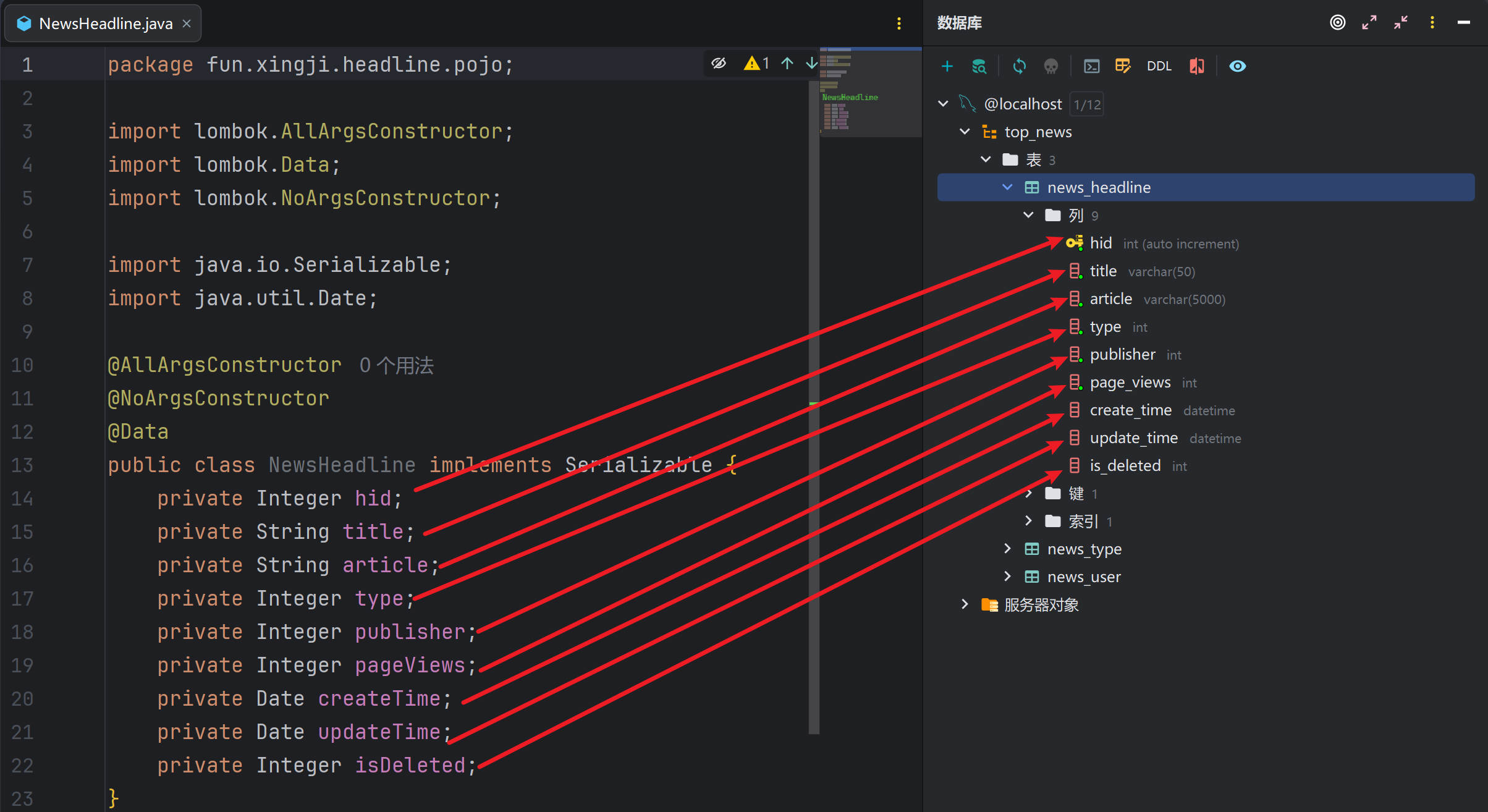Click the add new data source plus icon
1488x812 pixels.
tap(947, 66)
